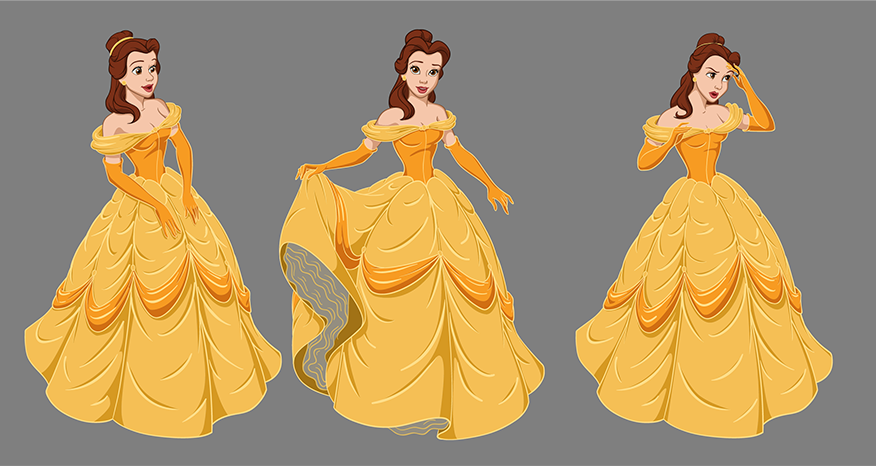
Task: Select the figure touching her forehead
Action: pyautogui.click(x=704, y=235)
